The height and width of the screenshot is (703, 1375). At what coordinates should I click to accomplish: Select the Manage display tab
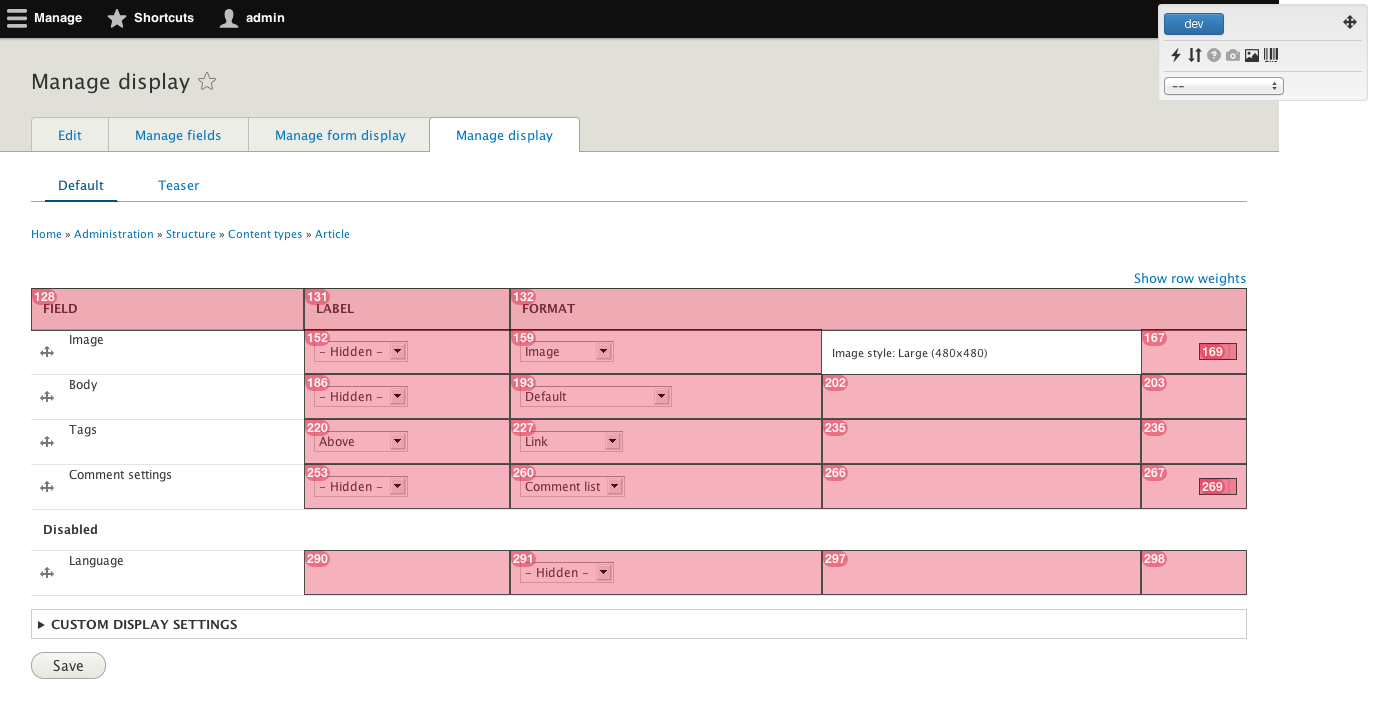pos(504,135)
